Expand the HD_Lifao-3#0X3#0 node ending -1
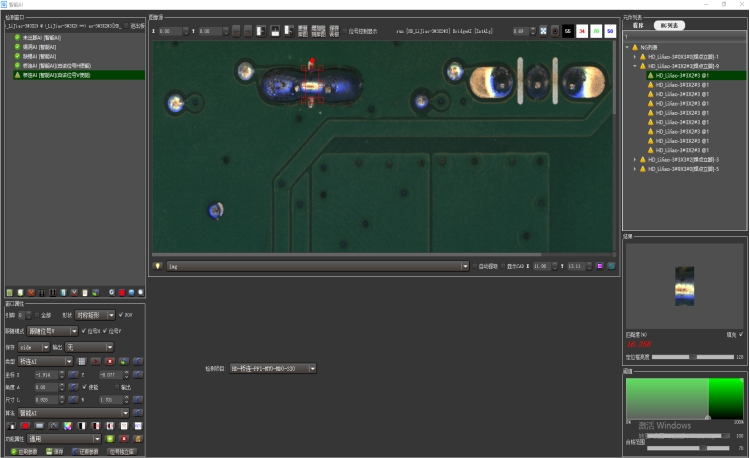Screen dimensions: 750x458 coord(634,56)
